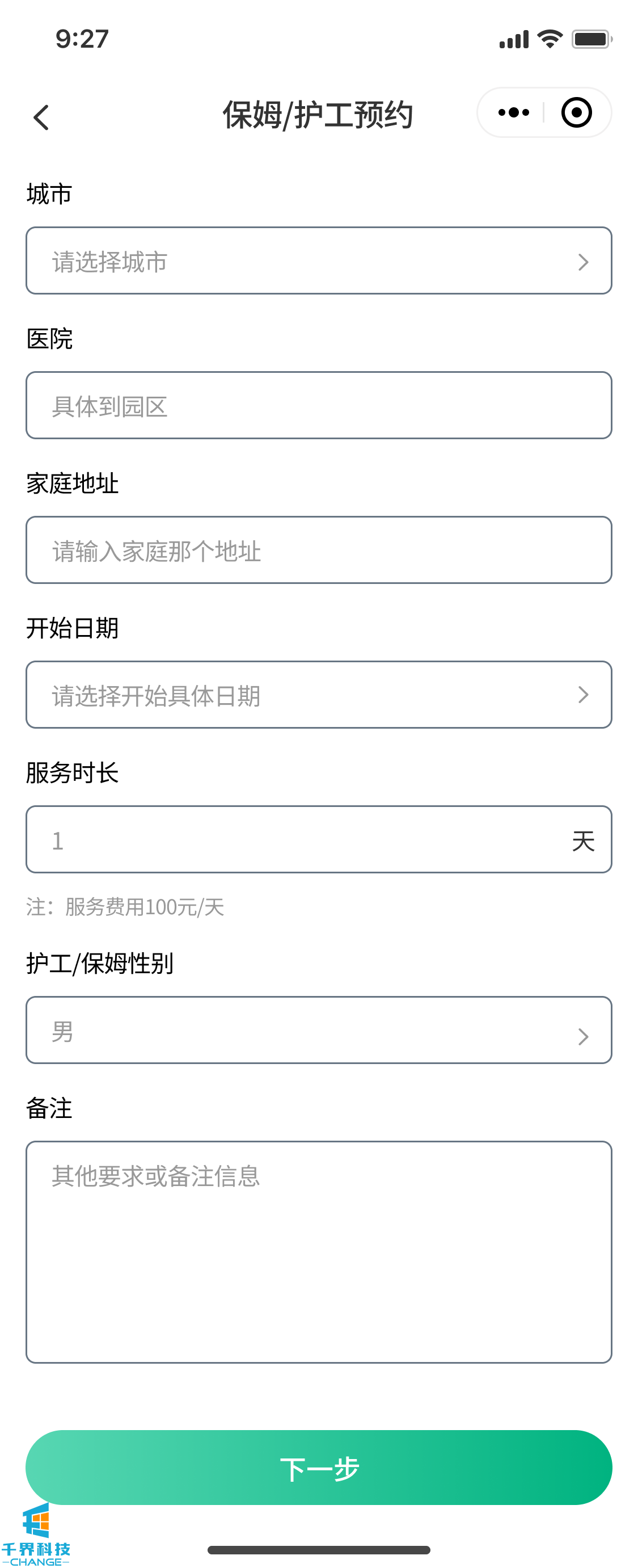The image size is (638, 1568).
Task: Tap the battery status icon
Action: coord(591,40)
